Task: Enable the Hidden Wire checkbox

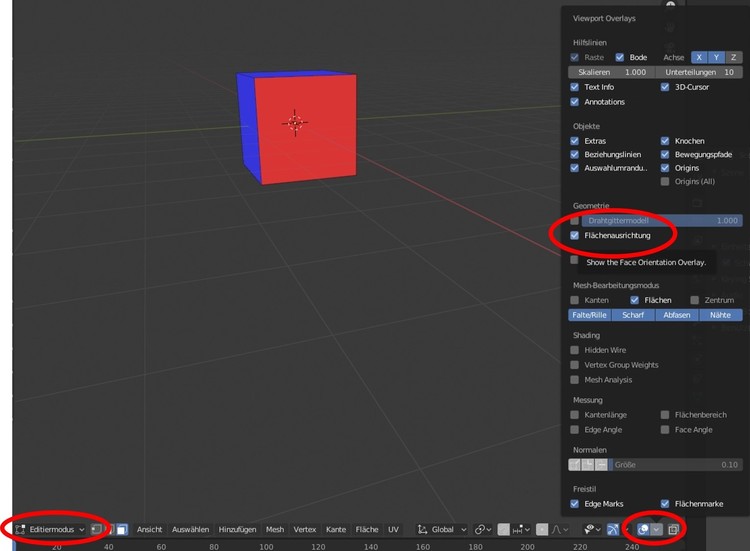Action: (574, 350)
